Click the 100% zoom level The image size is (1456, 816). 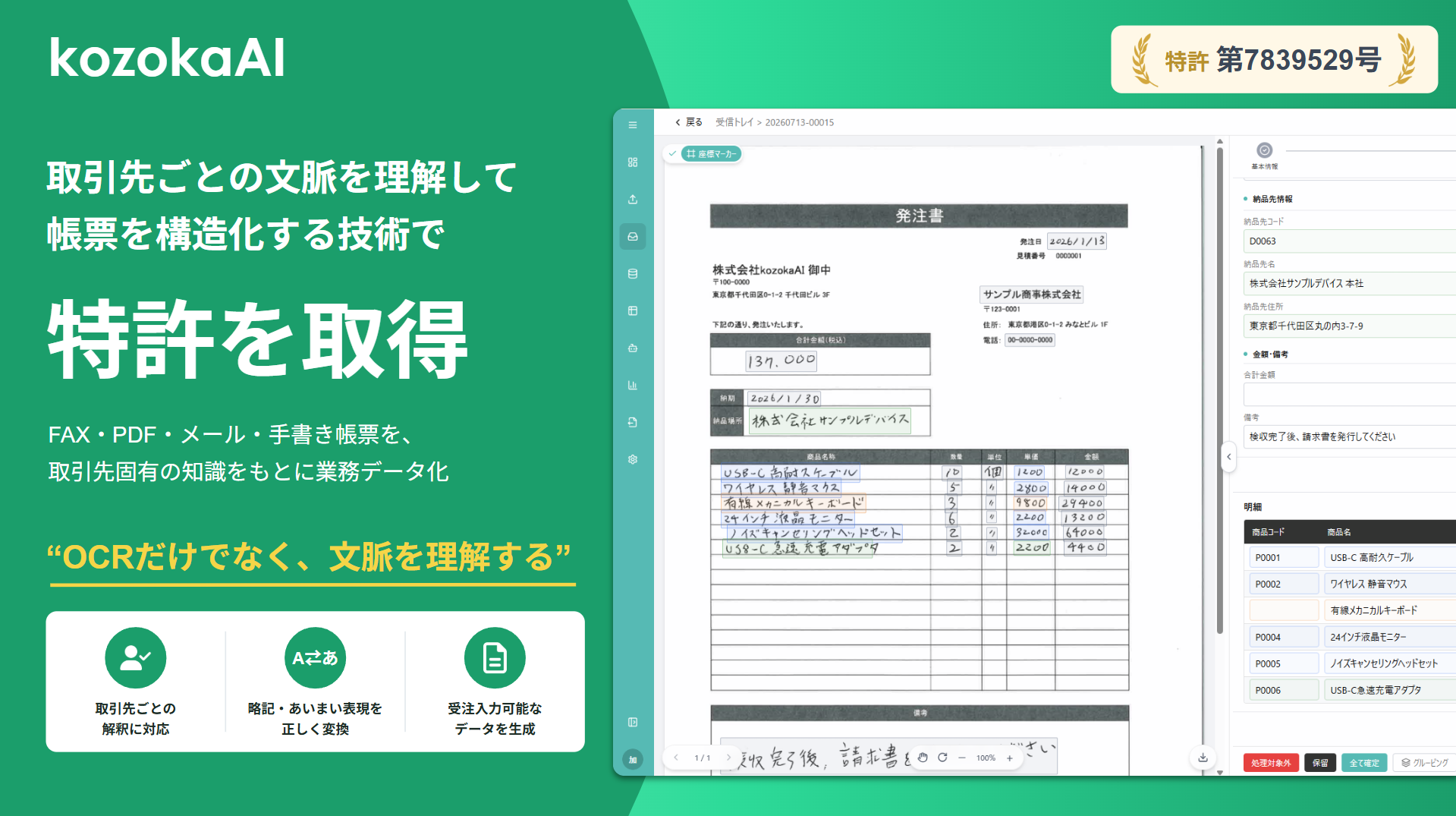tap(986, 758)
